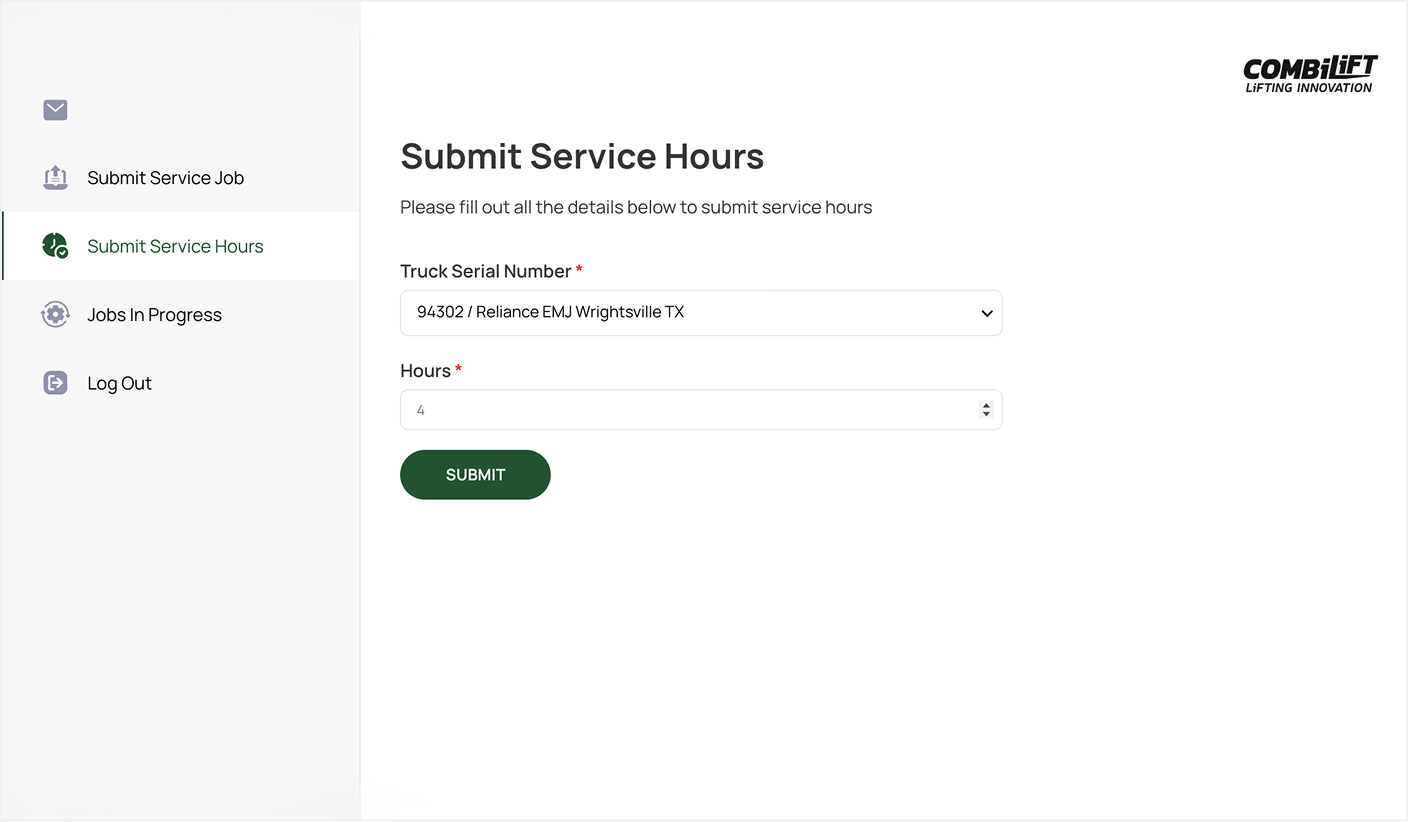Click the Submit Service Hours clock icon
1408x822 pixels.
point(55,246)
